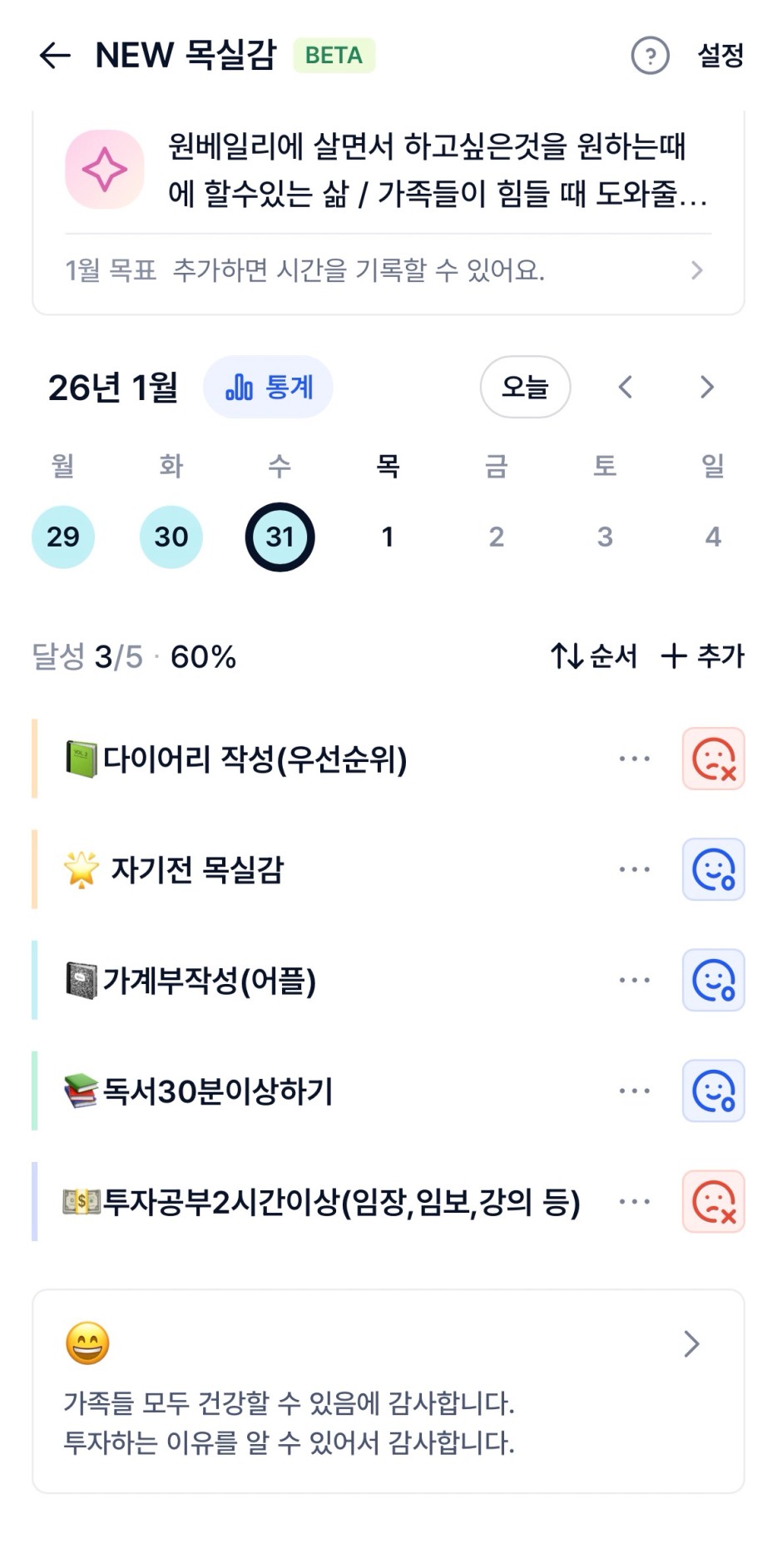Go to previous week chevron
This screenshot has width=777, height=1568.
626,387
